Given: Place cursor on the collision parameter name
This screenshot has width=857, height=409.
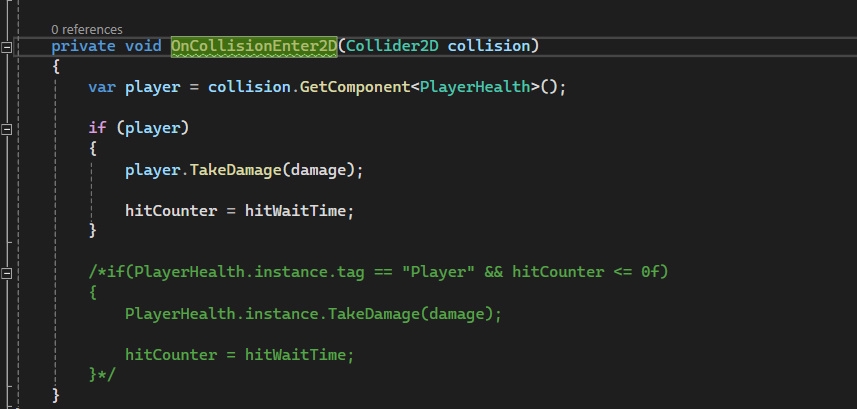Looking at the screenshot, I should (489, 46).
